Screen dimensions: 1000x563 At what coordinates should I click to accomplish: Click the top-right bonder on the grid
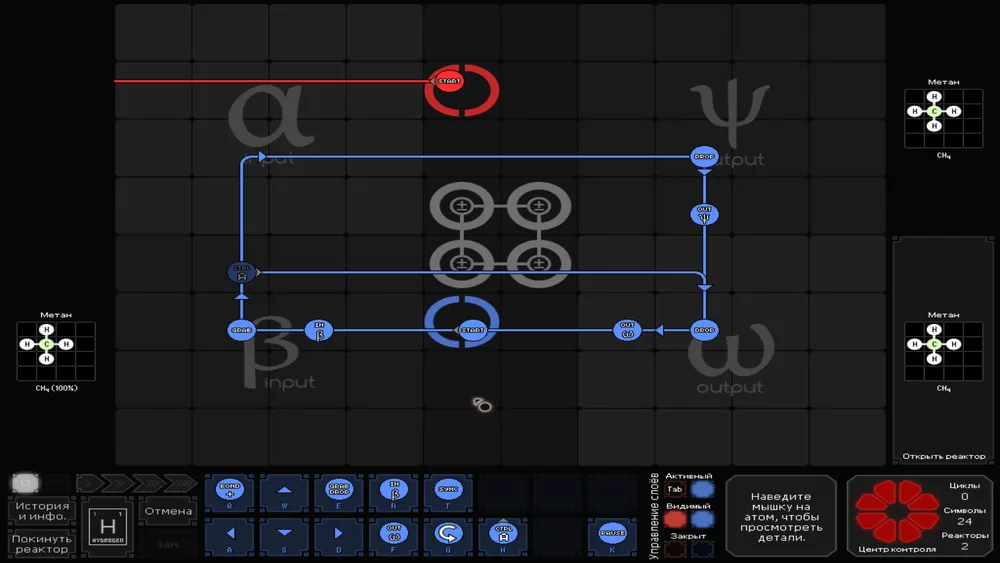pyautogui.click(x=539, y=206)
